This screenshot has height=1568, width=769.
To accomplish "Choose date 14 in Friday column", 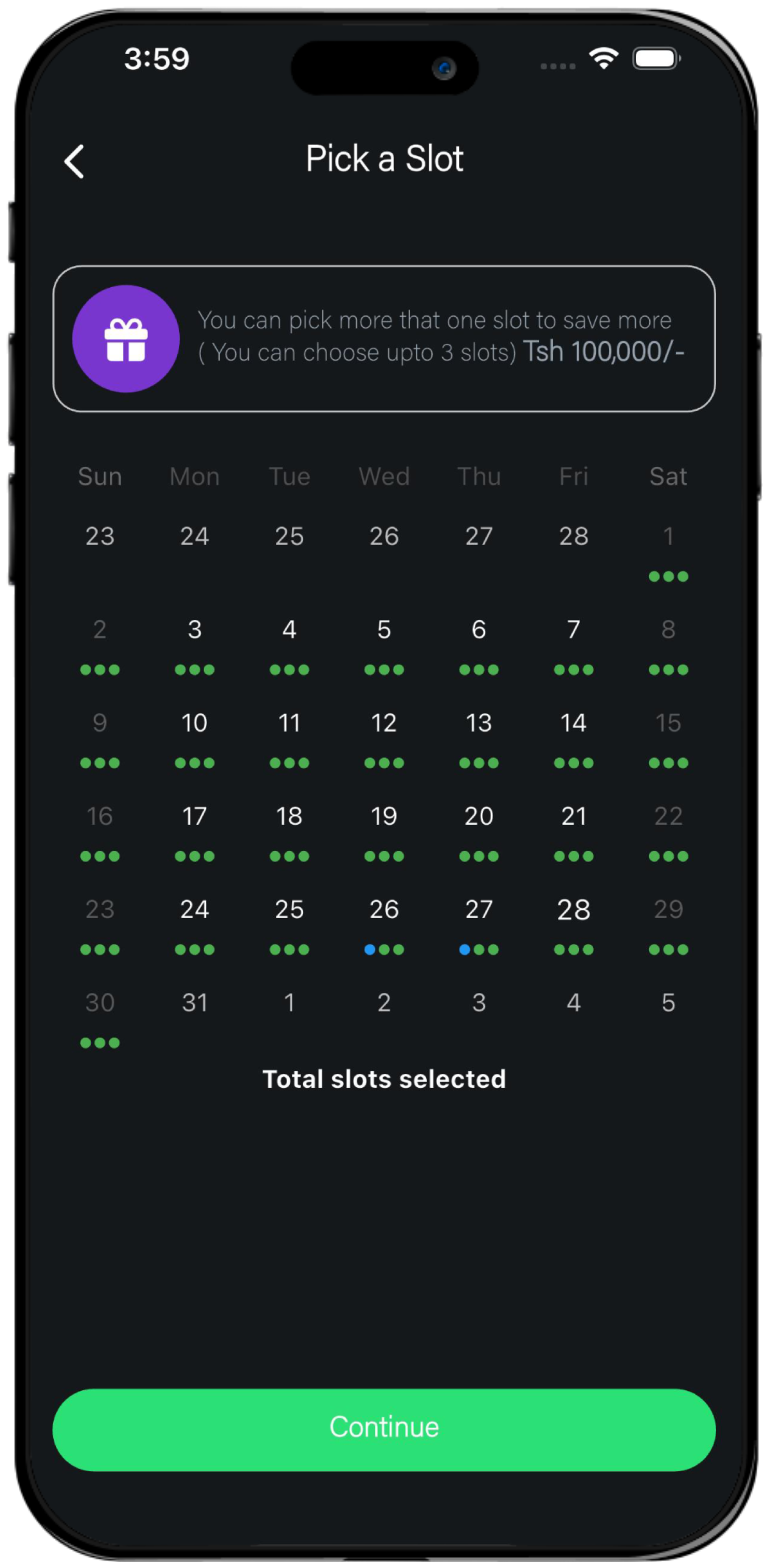I will (573, 722).
